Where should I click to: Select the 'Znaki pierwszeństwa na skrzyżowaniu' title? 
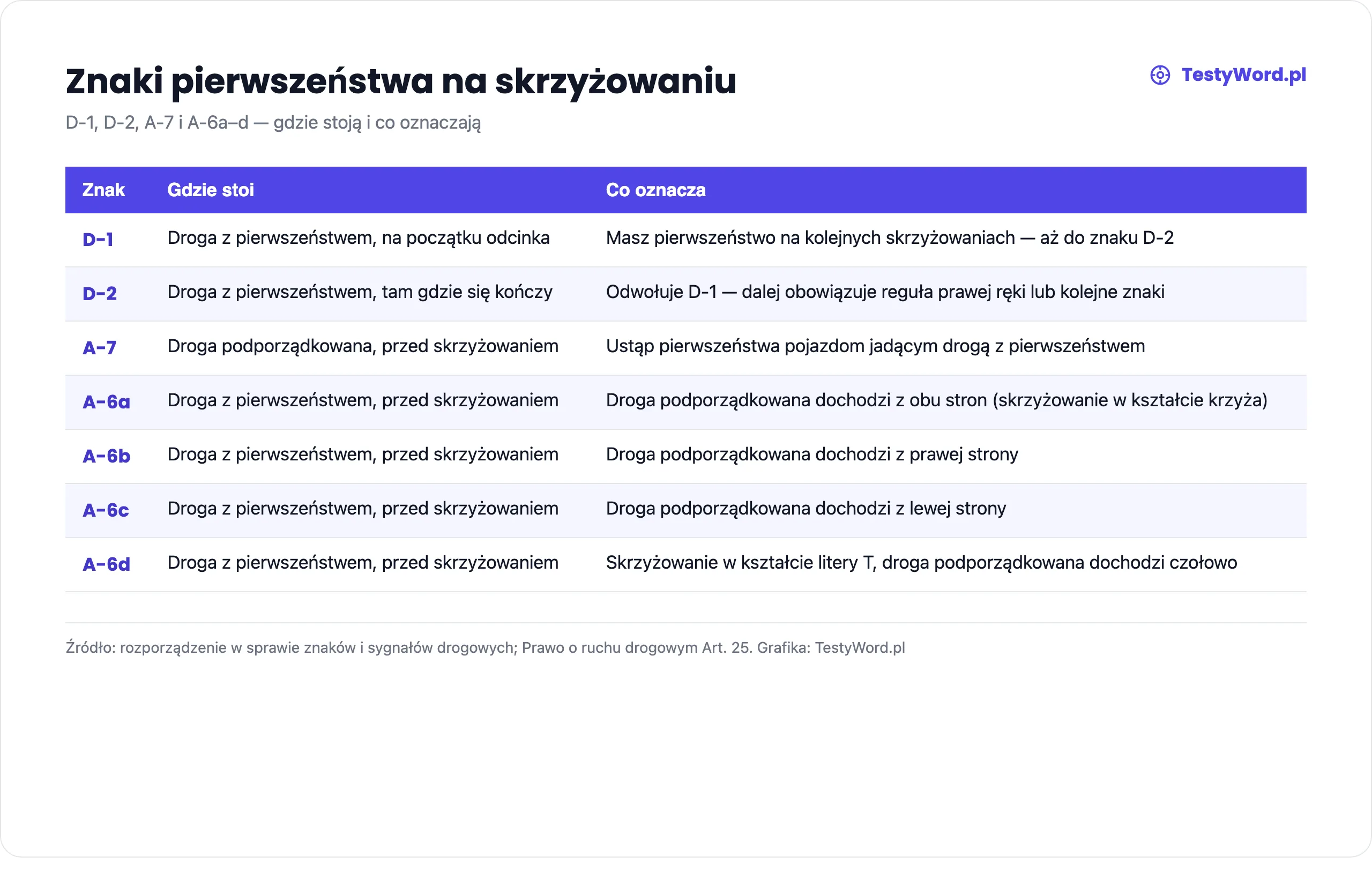[x=401, y=81]
